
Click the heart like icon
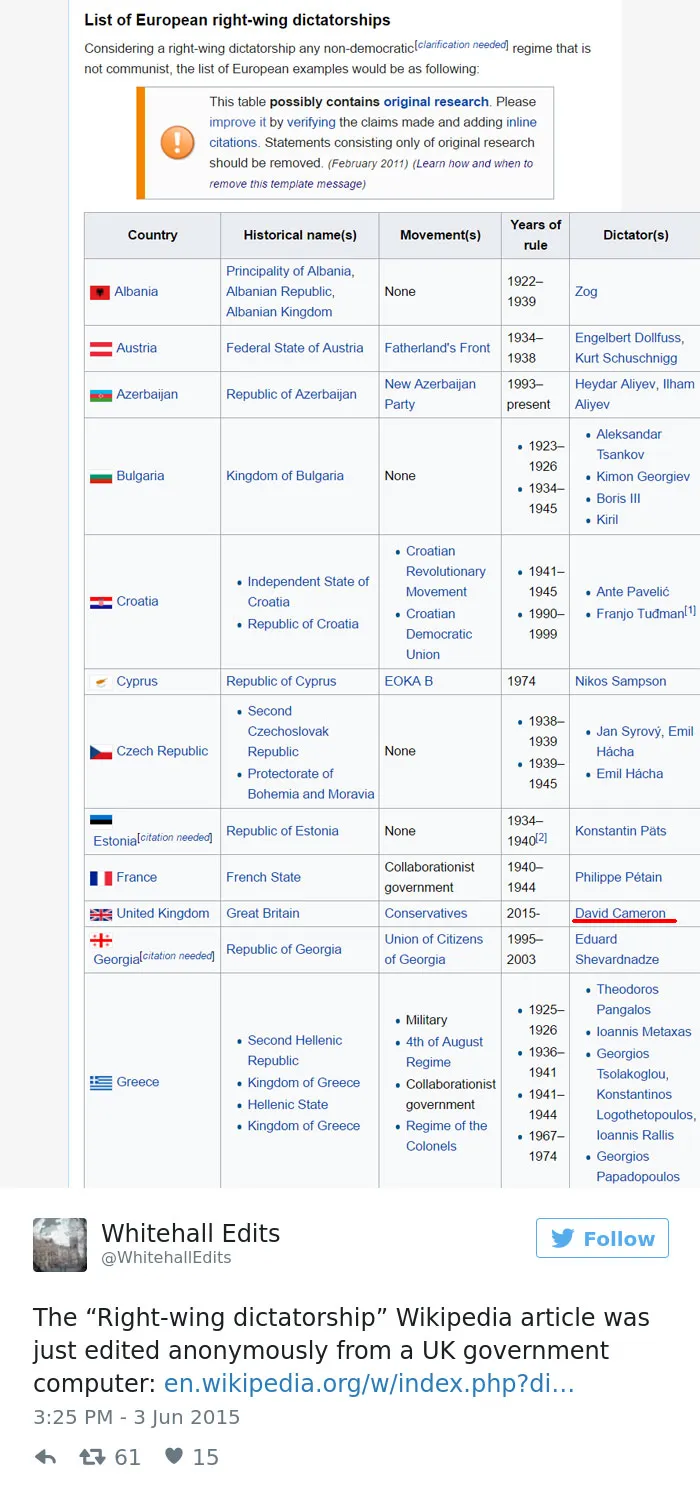(x=174, y=1456)
